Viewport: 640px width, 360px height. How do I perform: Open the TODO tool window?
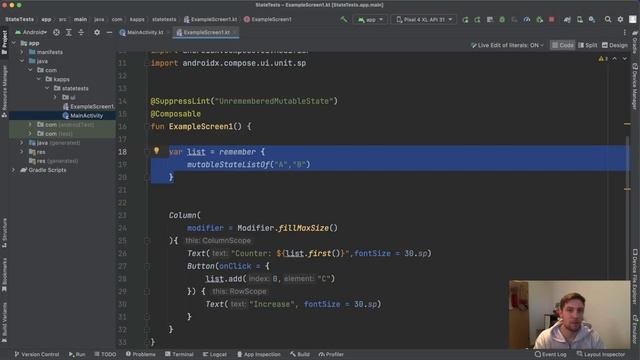point(105,354)
